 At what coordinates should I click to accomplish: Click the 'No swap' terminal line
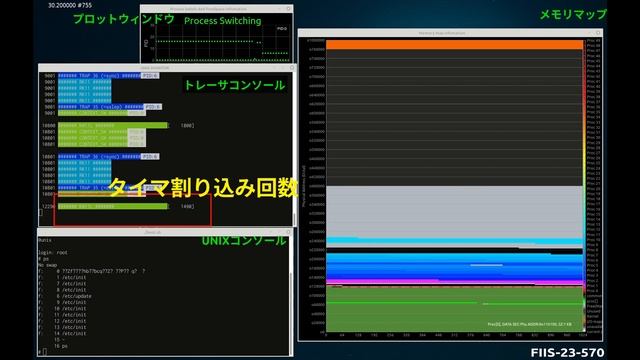[47, 265]
